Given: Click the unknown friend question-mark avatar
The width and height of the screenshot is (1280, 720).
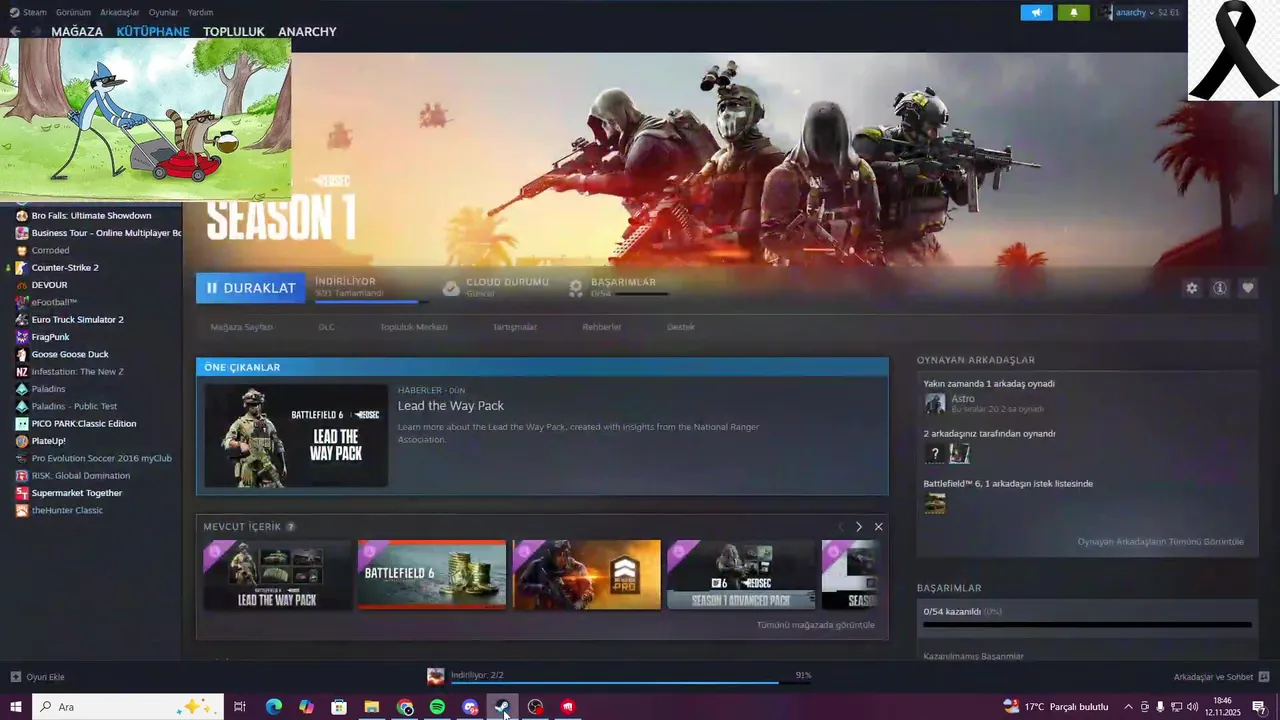Looking at the screenshot, I should click(935, 454).
